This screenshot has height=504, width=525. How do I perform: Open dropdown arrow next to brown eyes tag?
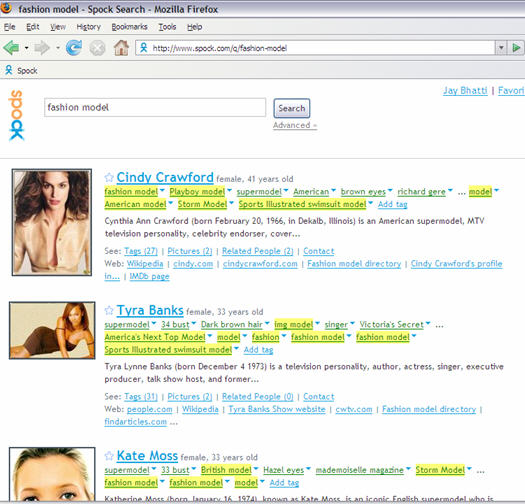point(390,191)
